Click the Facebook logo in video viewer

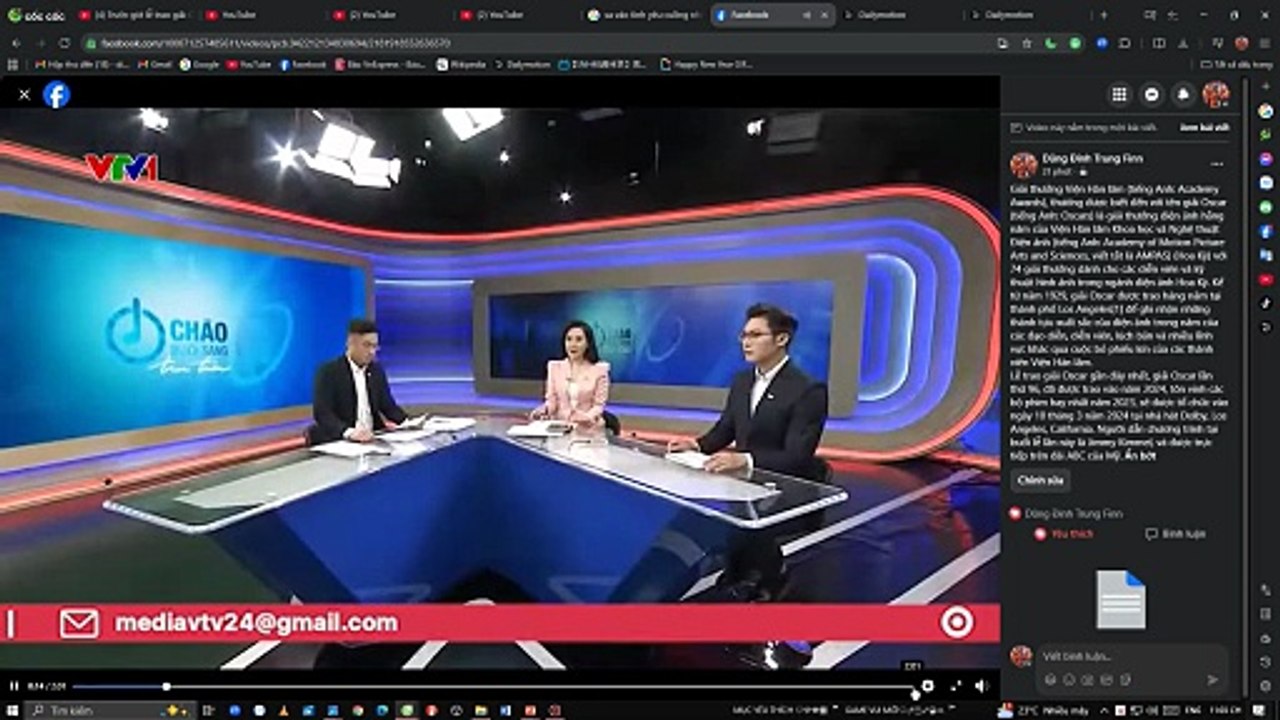57,95
